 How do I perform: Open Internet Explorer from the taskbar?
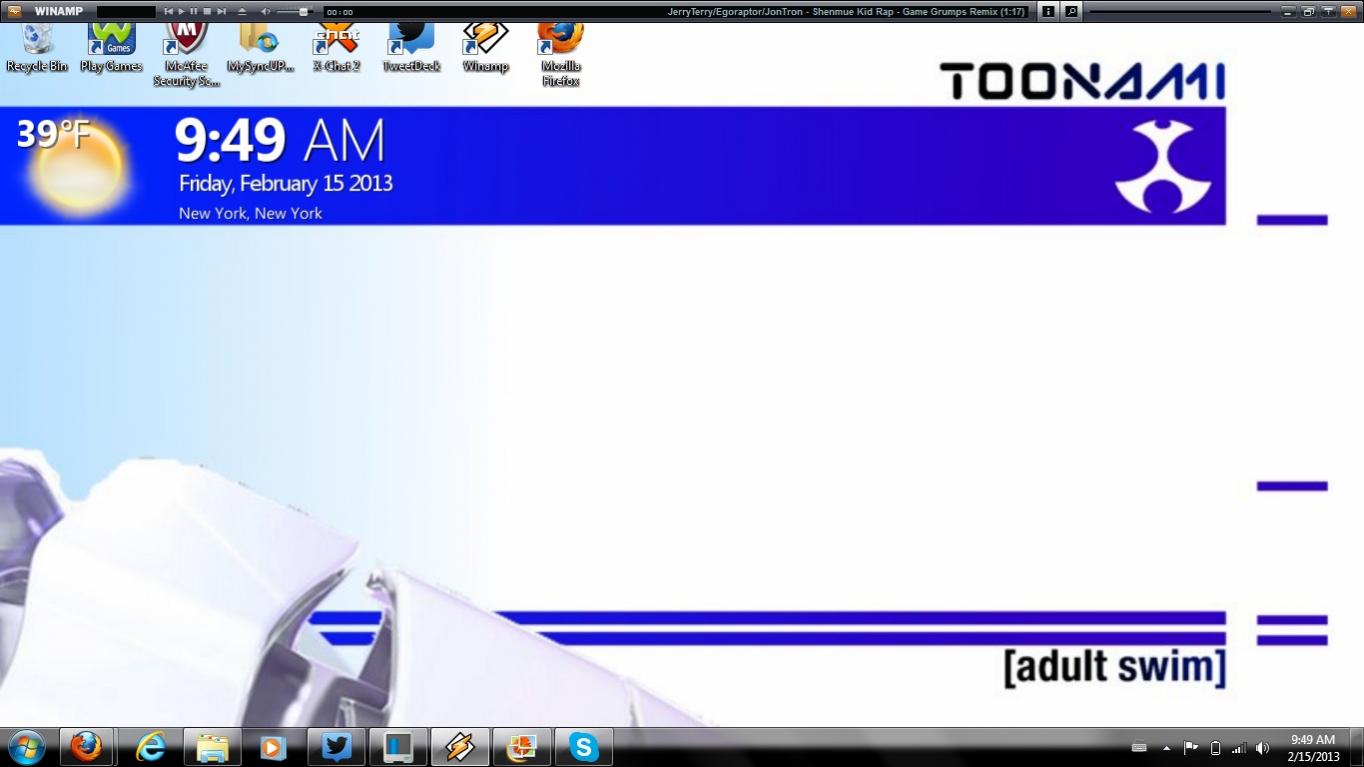pos(151,747)
